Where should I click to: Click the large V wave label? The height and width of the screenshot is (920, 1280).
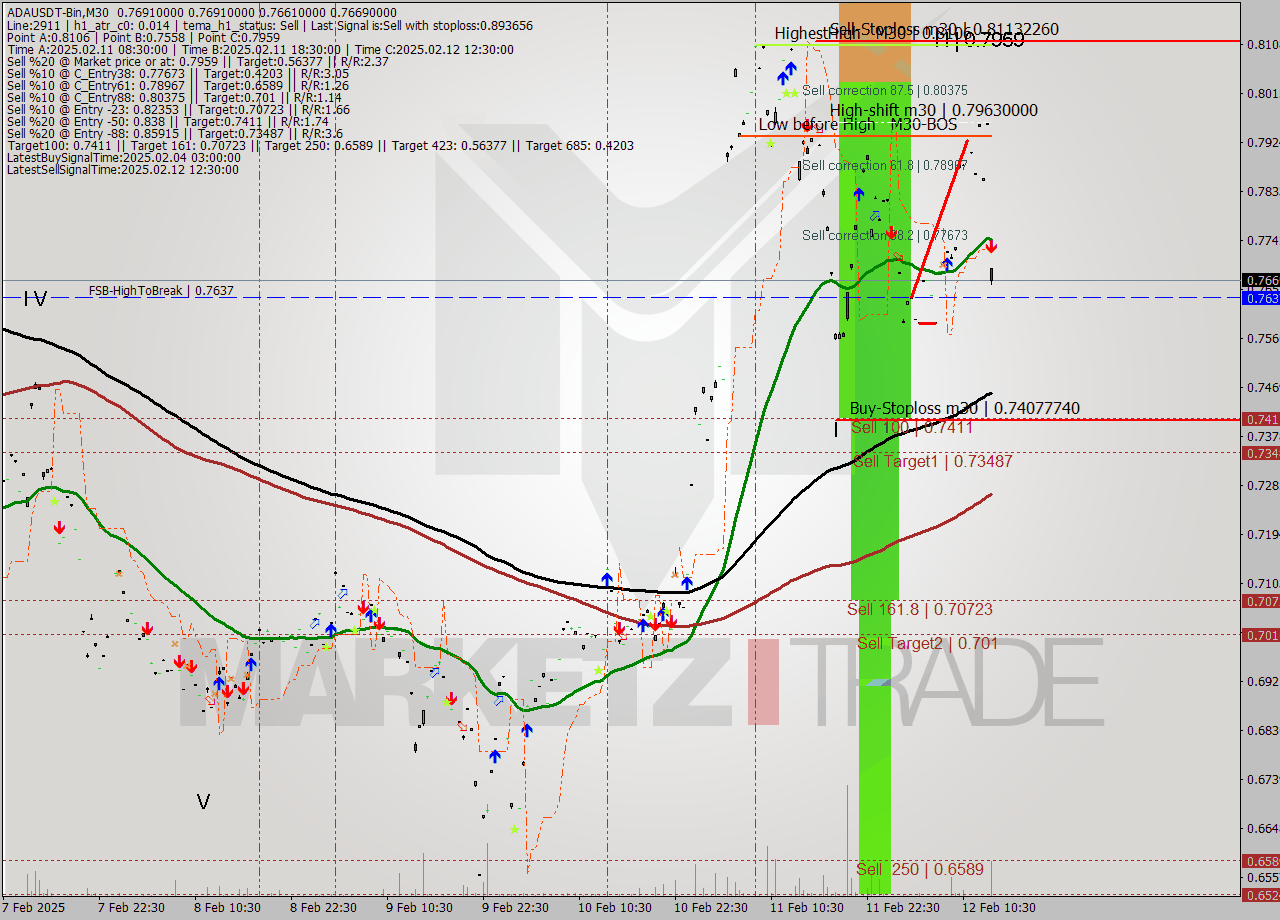[x=203, y=802]
